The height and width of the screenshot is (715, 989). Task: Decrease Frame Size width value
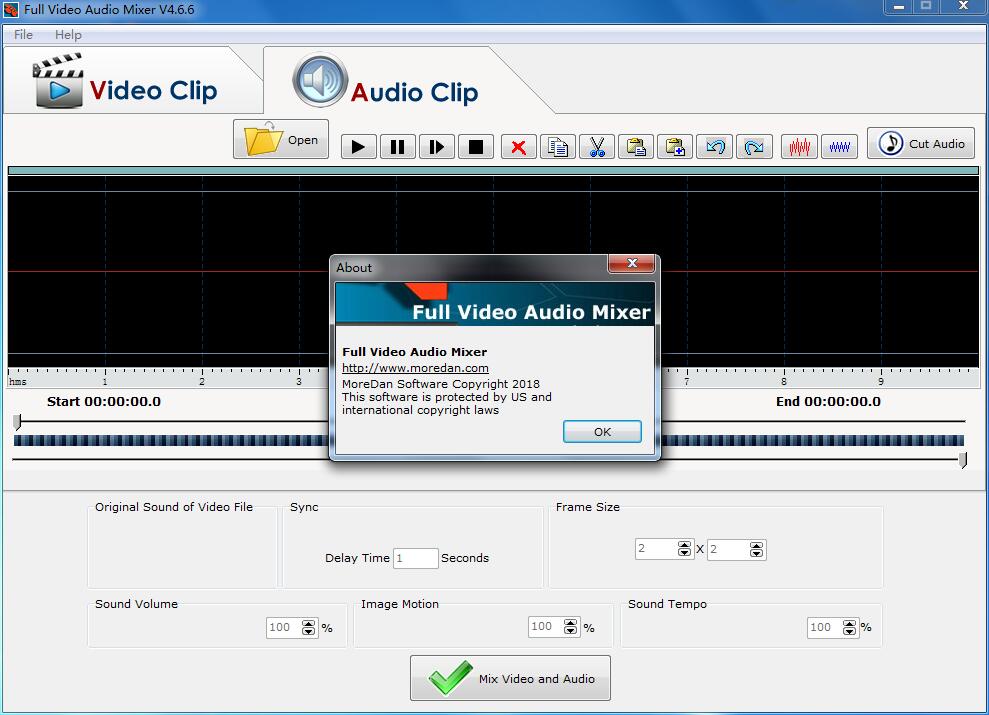pyautogui.click(x=684, y=554)
